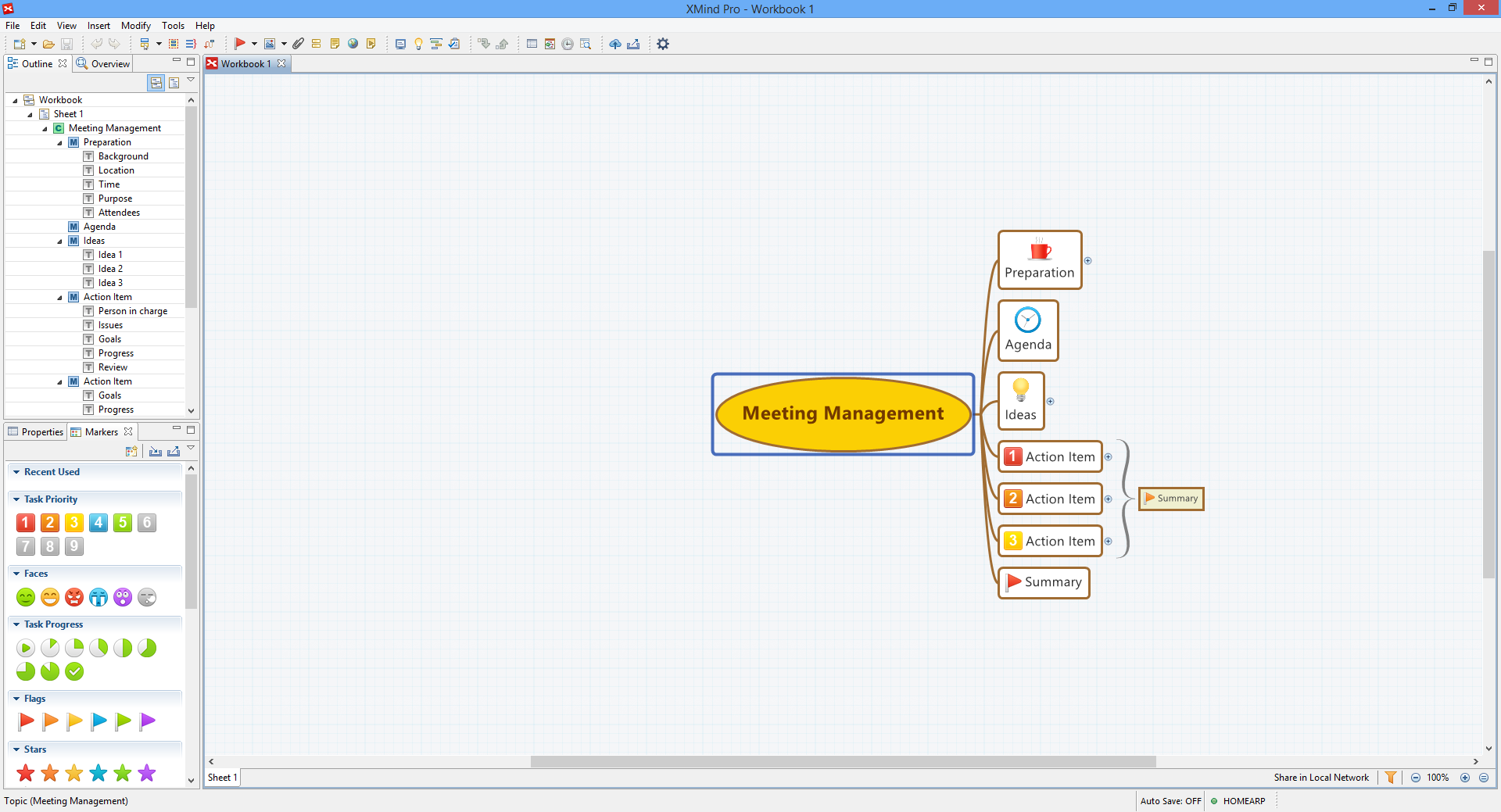Apply the task done checkmark marker
The width and height of the screenshot is (1501, 812).
pos(74,671)
